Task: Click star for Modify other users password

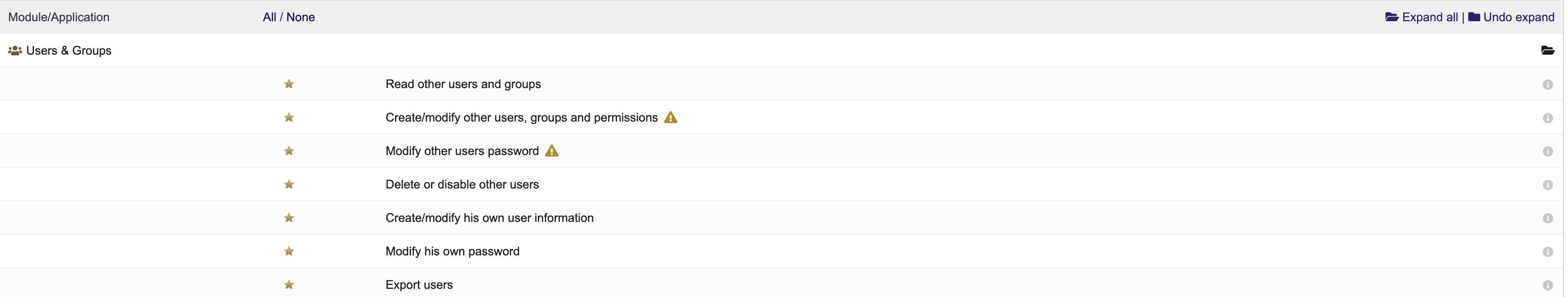Action: click(x=289, y=151)
